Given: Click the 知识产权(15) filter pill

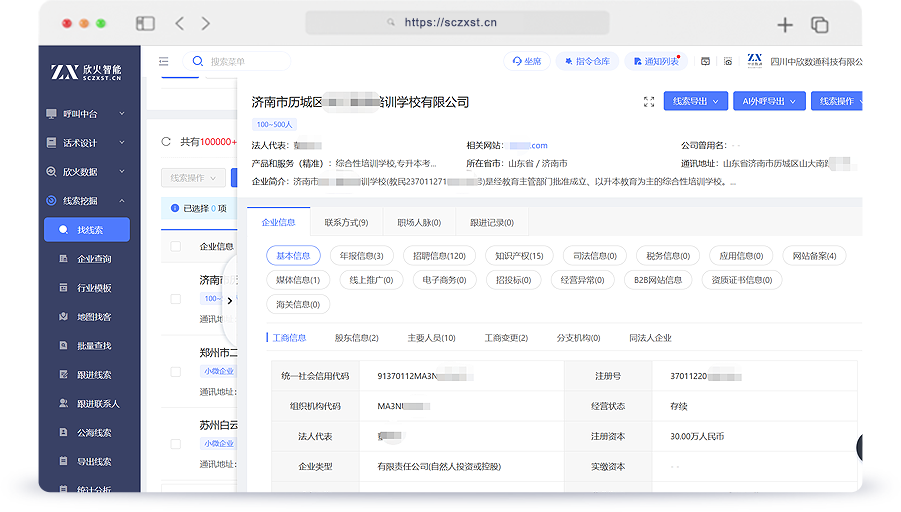Looking at the screenshot, I should pyautogui.click(x=519, y=256).
